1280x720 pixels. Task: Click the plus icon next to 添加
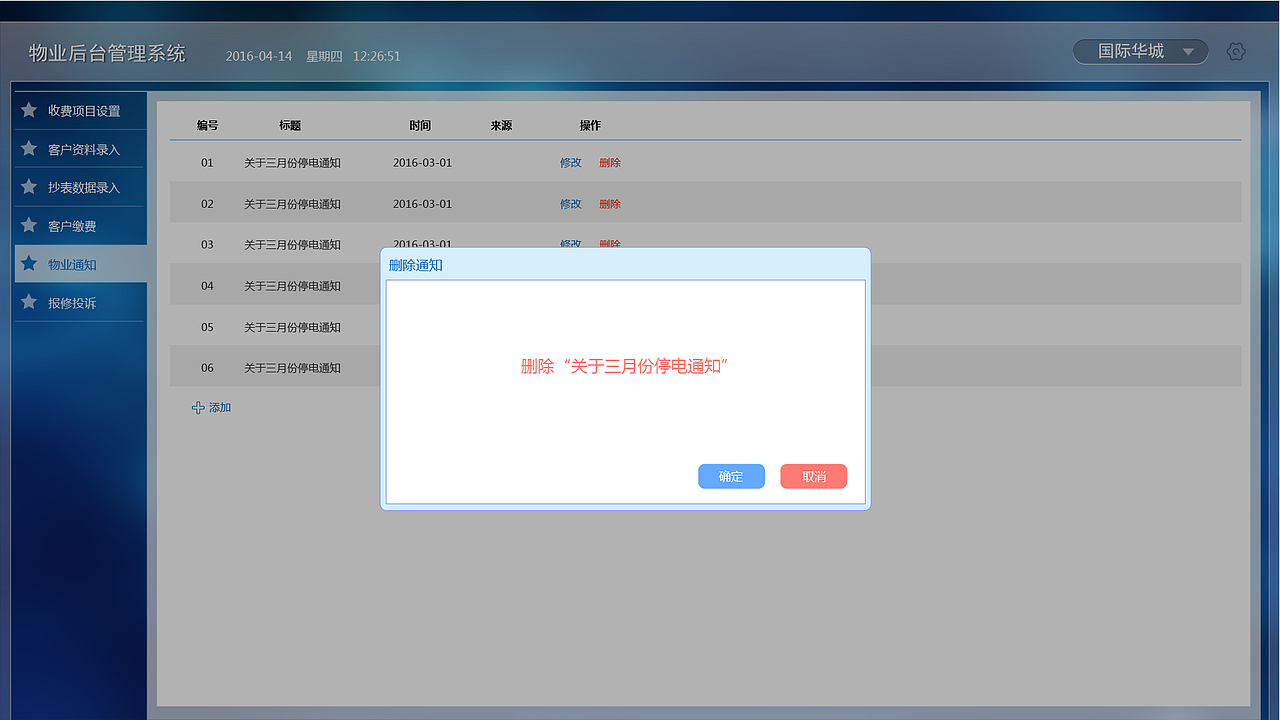point(198,407)
